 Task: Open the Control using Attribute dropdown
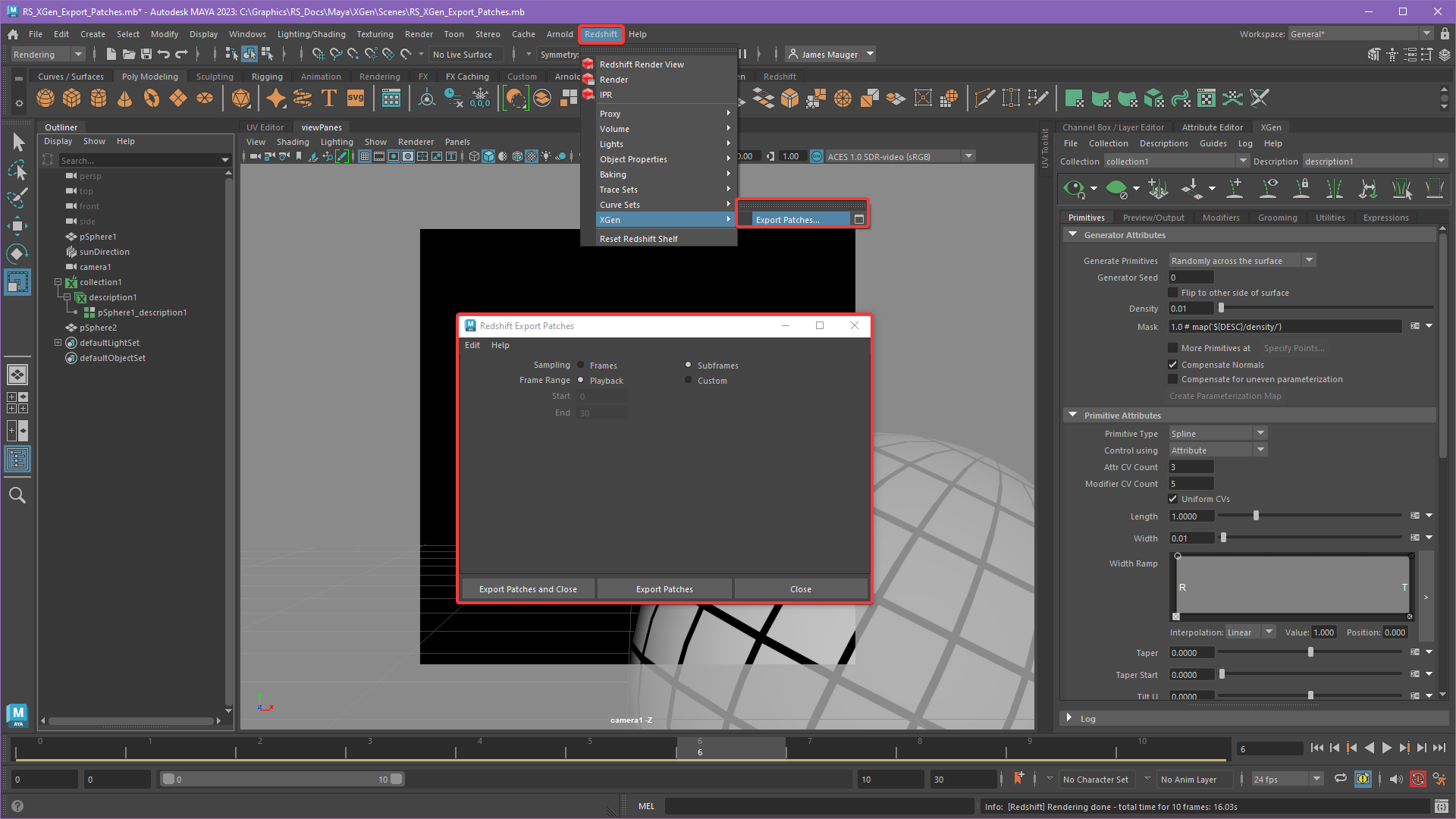coord(1218,450)
